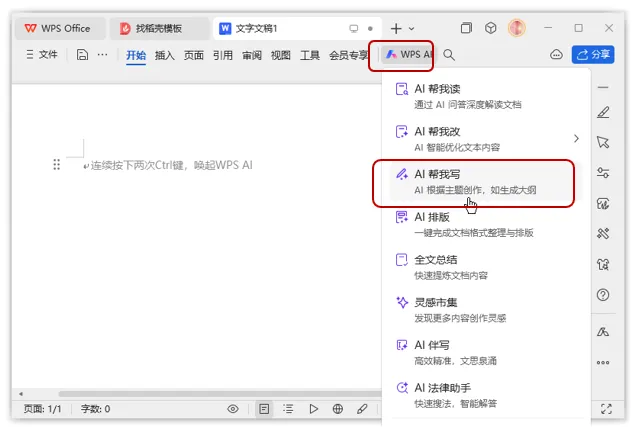Expand the AI 帮我改 submenu arrow
Screen dimensions: 632x427
tap(576, 139)
